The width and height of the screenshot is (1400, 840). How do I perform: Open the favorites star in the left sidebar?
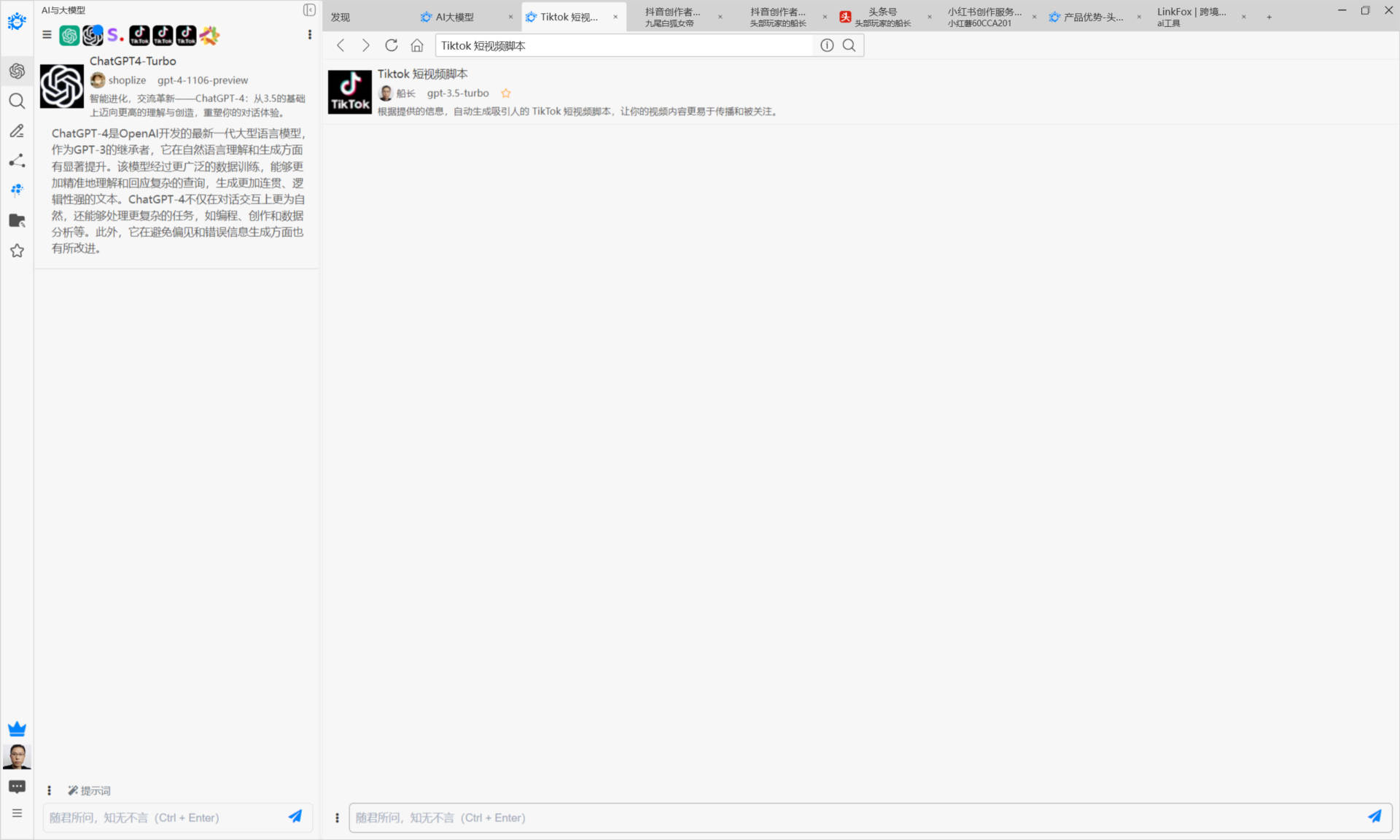[17, 251]
